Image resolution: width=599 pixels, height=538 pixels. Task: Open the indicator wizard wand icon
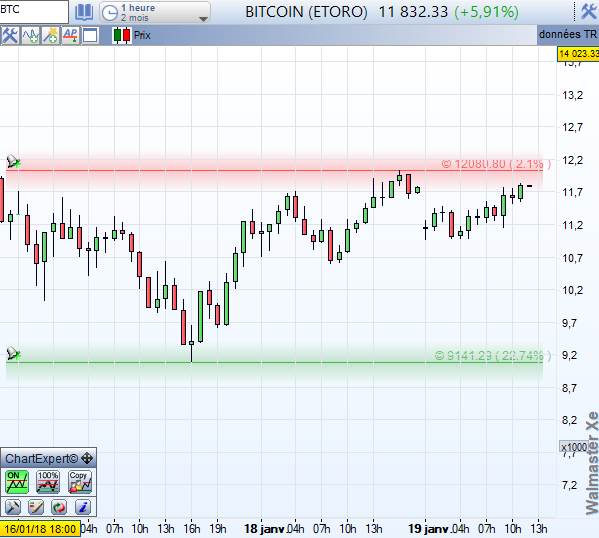(x=50, y=36)
